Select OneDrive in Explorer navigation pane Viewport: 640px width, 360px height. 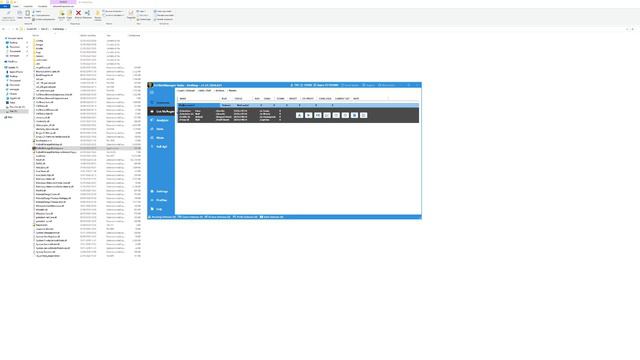12,62
